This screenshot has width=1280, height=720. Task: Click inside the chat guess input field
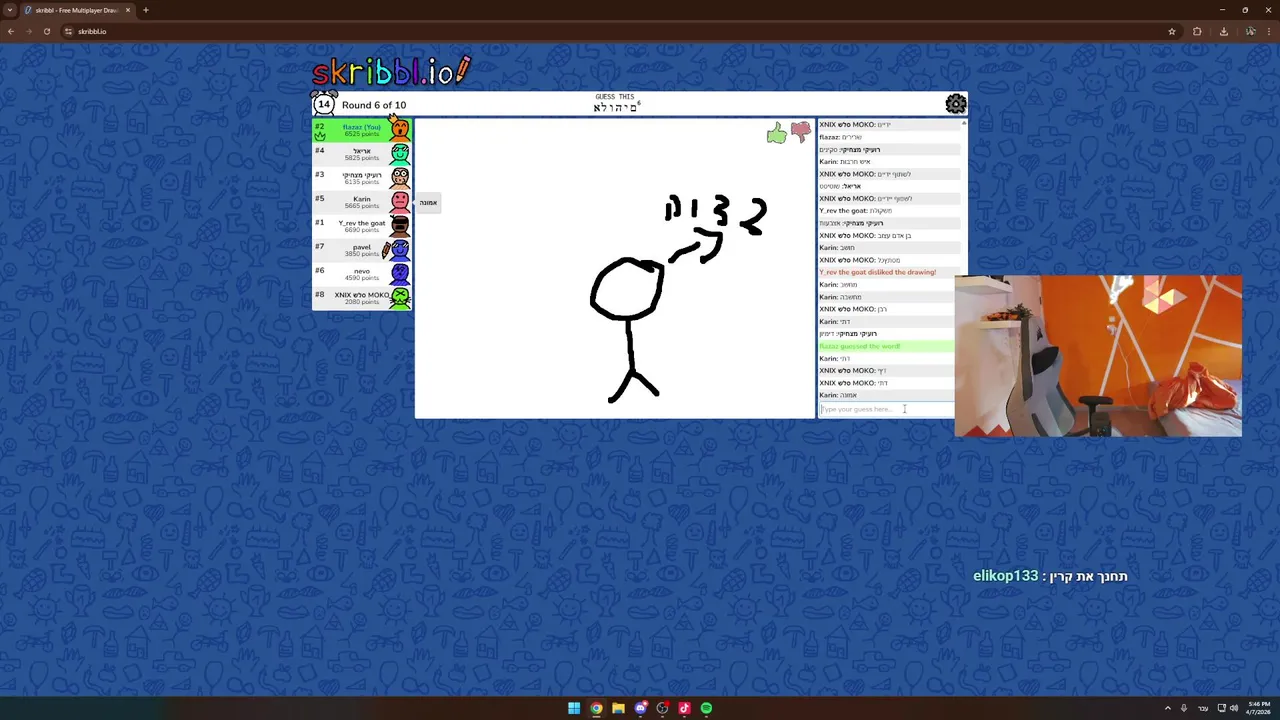(x=886, y=409)
